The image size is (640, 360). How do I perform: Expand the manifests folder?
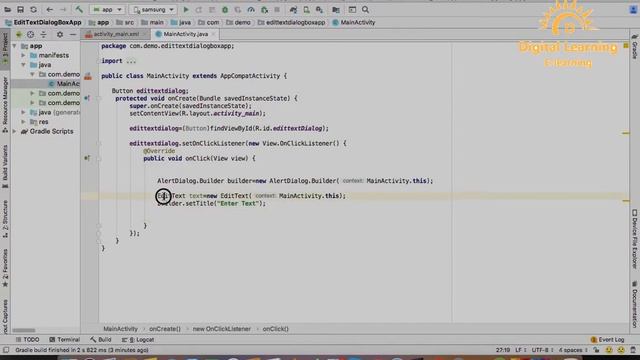[x=24, y=55]
